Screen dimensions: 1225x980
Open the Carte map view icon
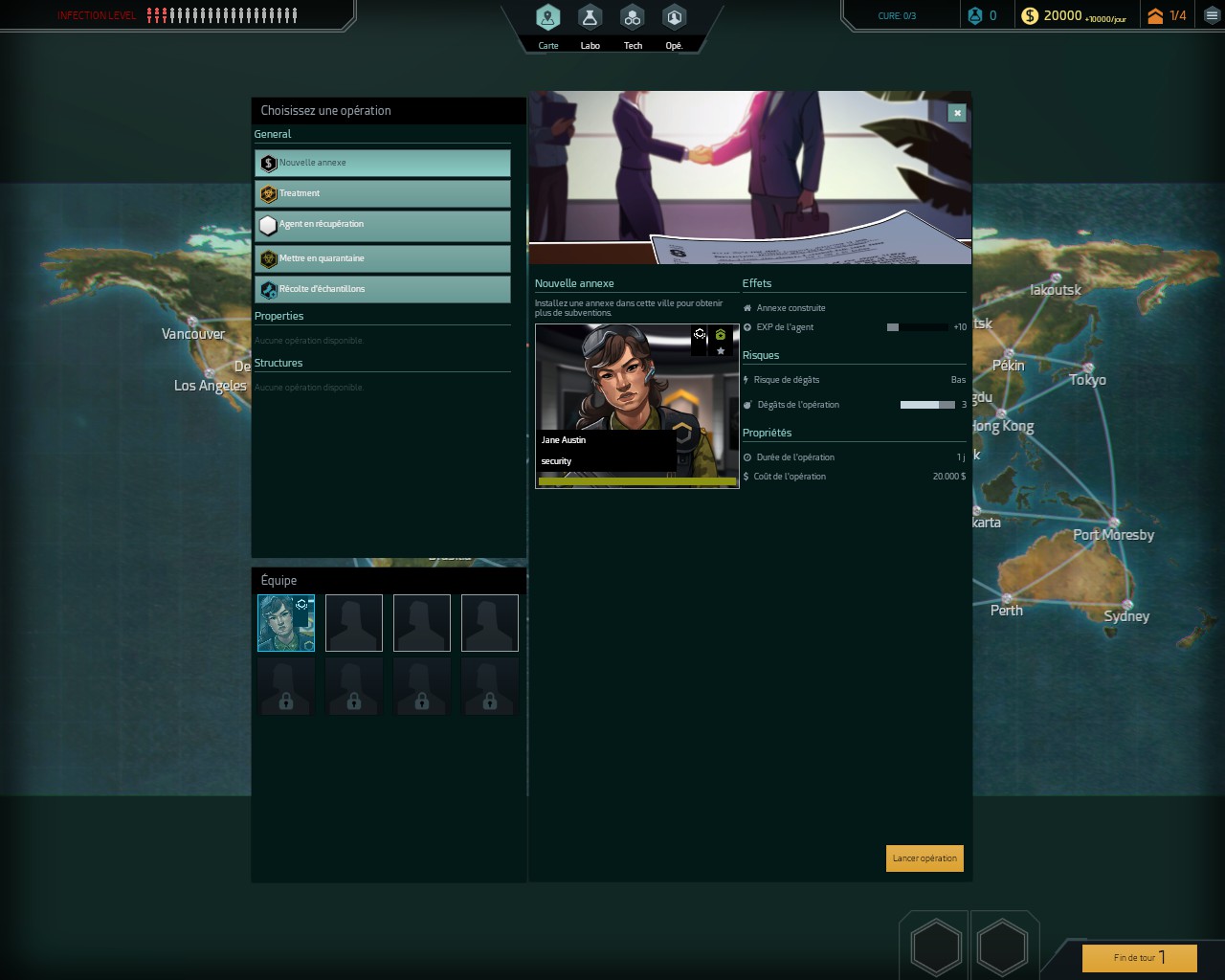click(x=547, y=18)
